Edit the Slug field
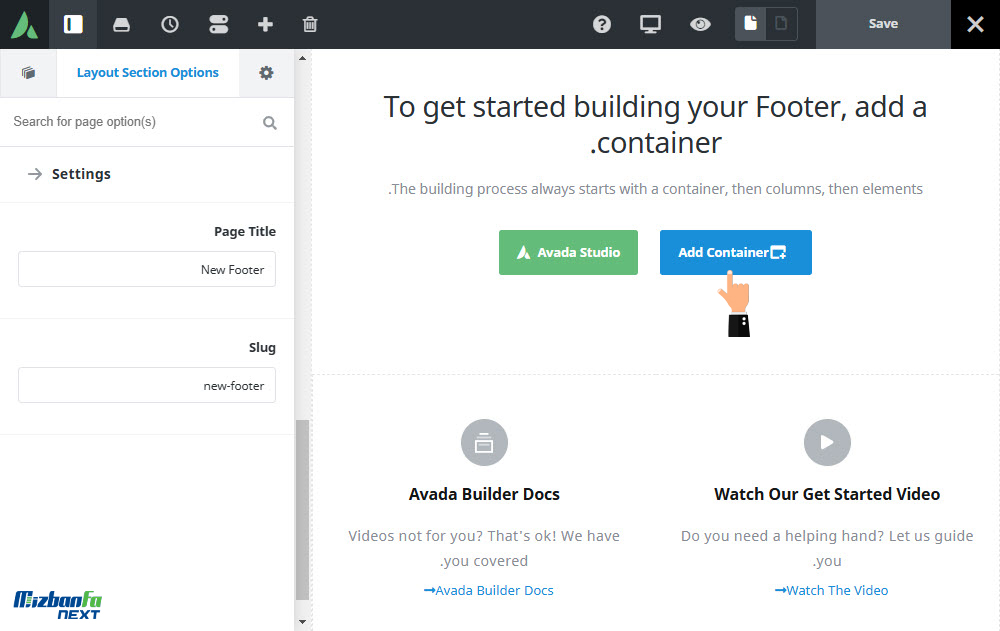Image resolution: width=1000 pixels, height=631 pixels. (147, 385)
